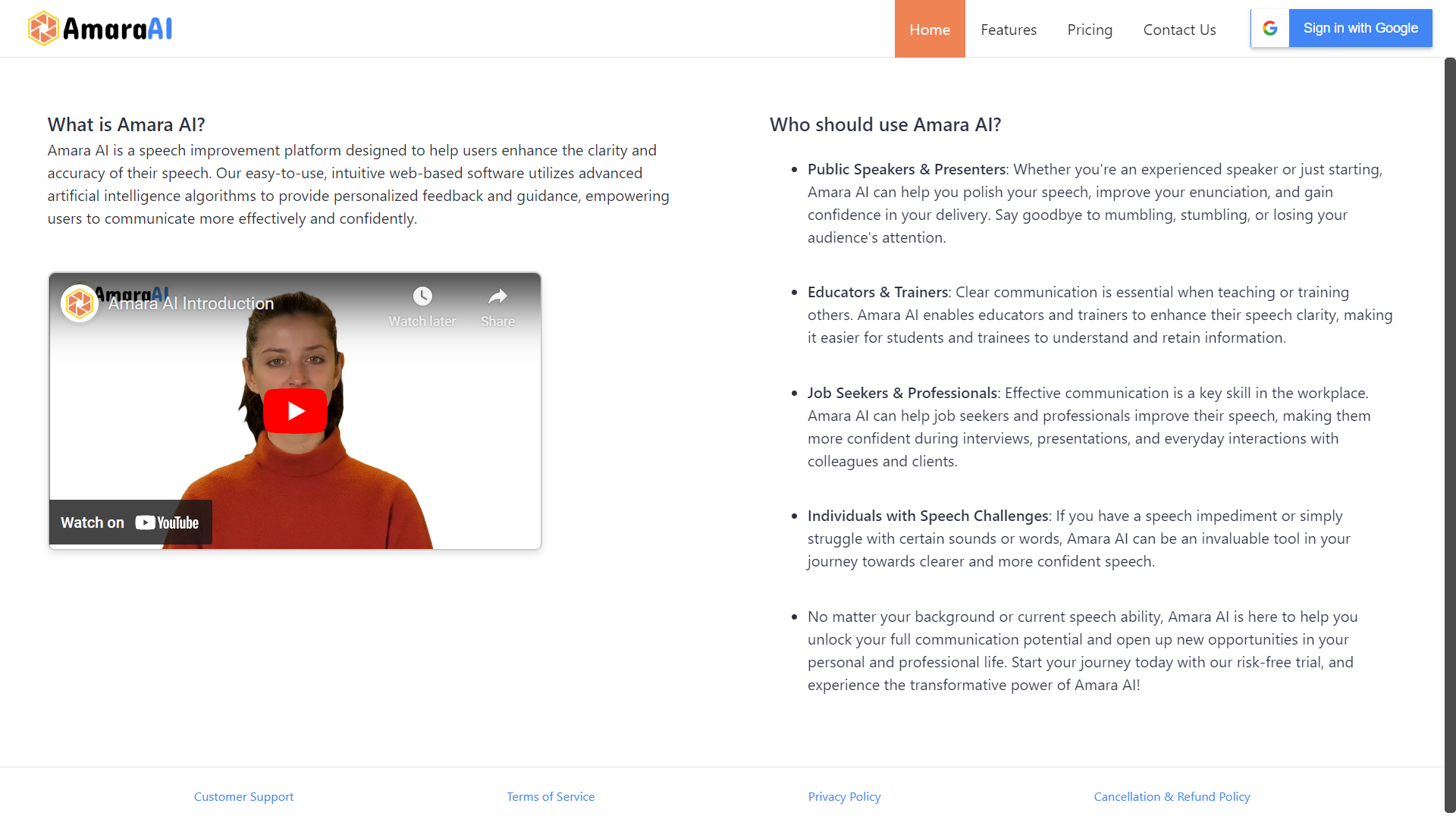Click the Share arrow icon on video
This screenshot has width=1456, height=819.
[497, 296]
